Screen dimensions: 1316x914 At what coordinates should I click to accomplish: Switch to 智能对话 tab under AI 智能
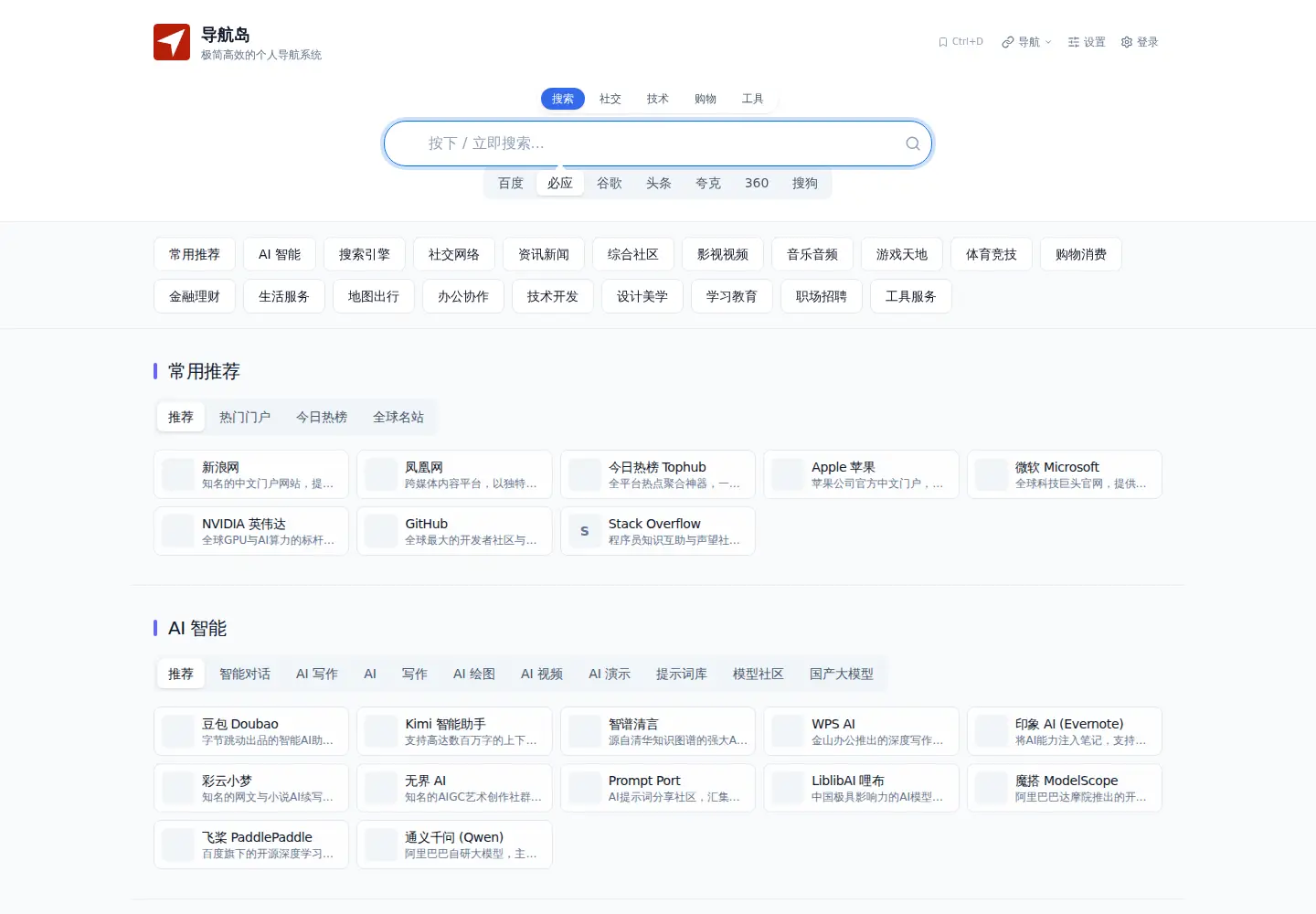tap(245, 674)
